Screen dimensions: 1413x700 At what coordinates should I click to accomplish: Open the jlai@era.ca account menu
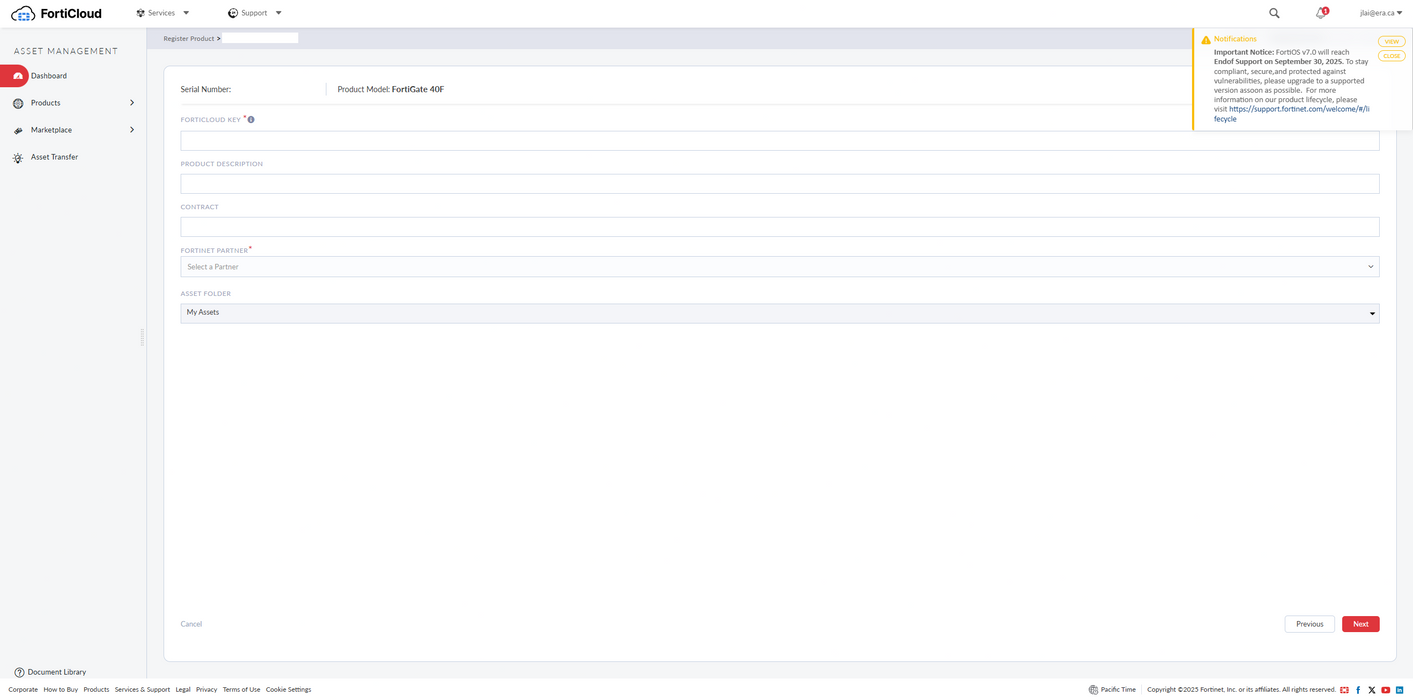tap(1381, 13)
